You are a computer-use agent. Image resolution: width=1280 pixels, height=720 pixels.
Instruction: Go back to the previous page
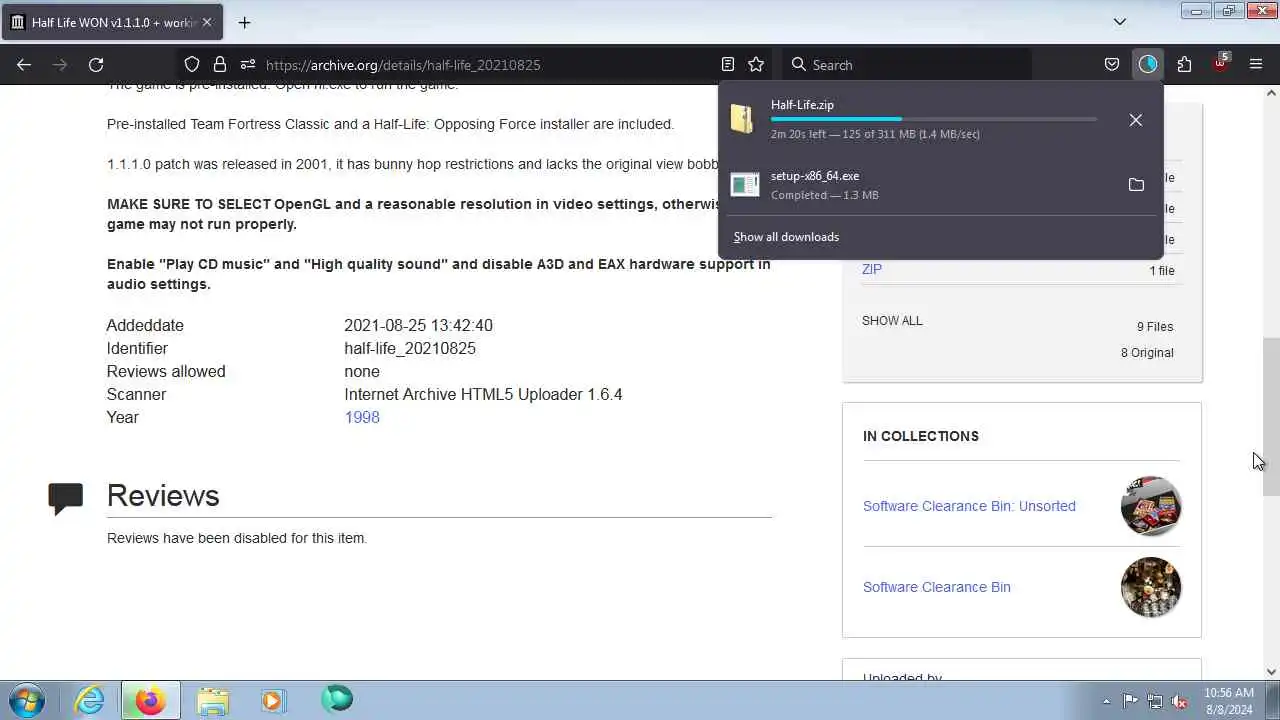coord(24,64)
